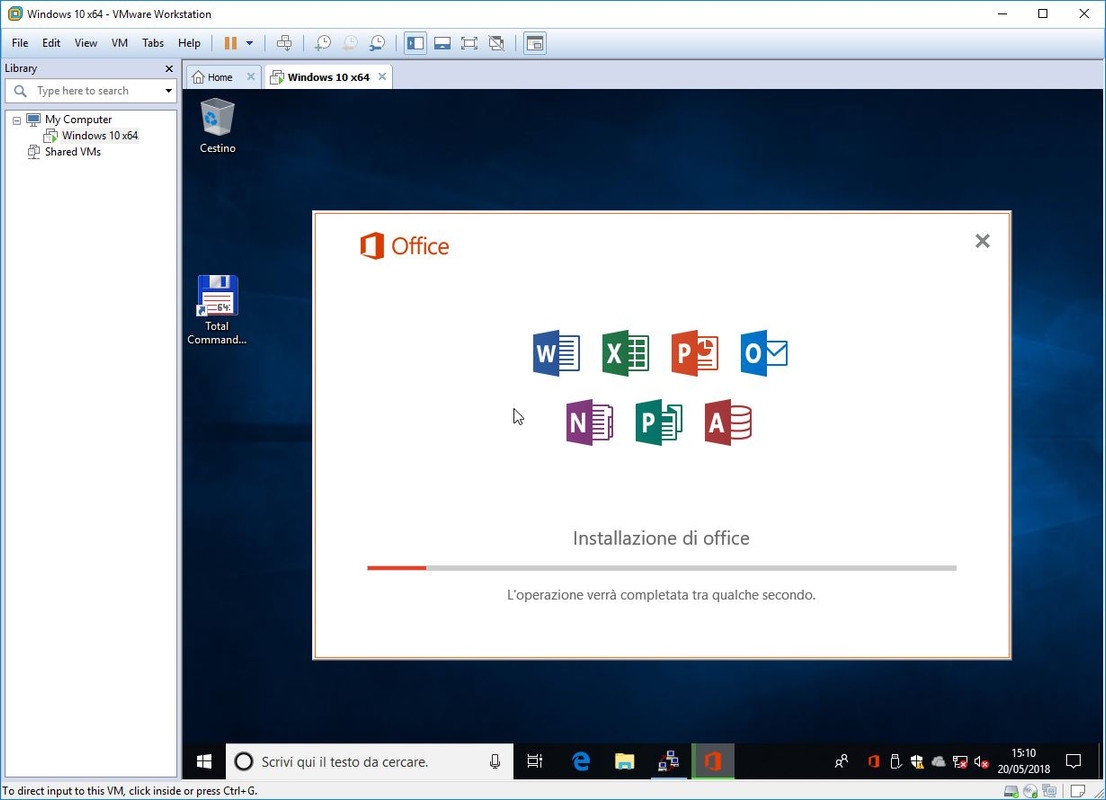Open the guest Windows Start menu
Image resolution: width=1106 pixels, height=800 pixels.
(205, 761)
